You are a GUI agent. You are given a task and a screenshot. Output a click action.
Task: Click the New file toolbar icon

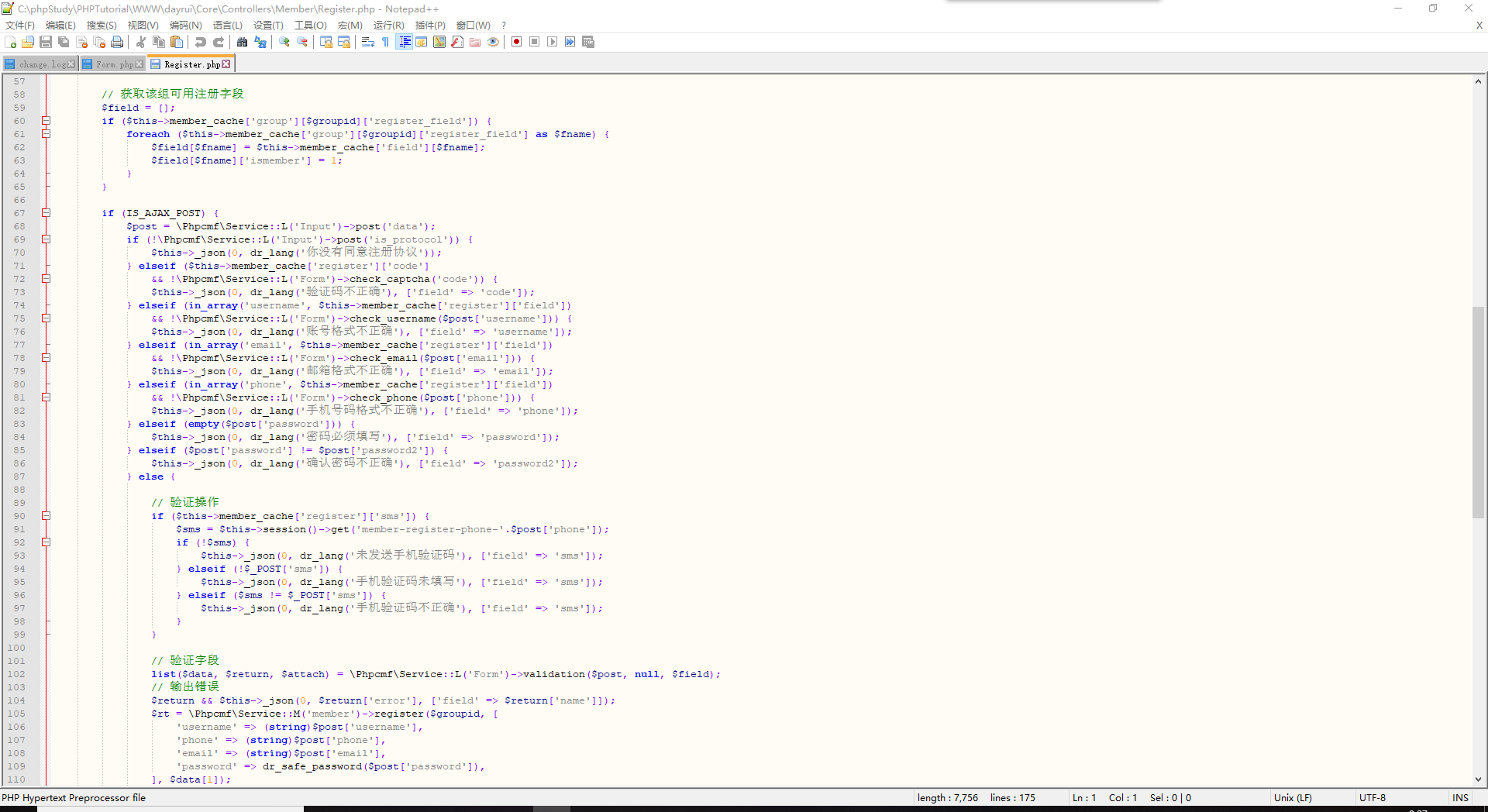[x=10, y=42]
